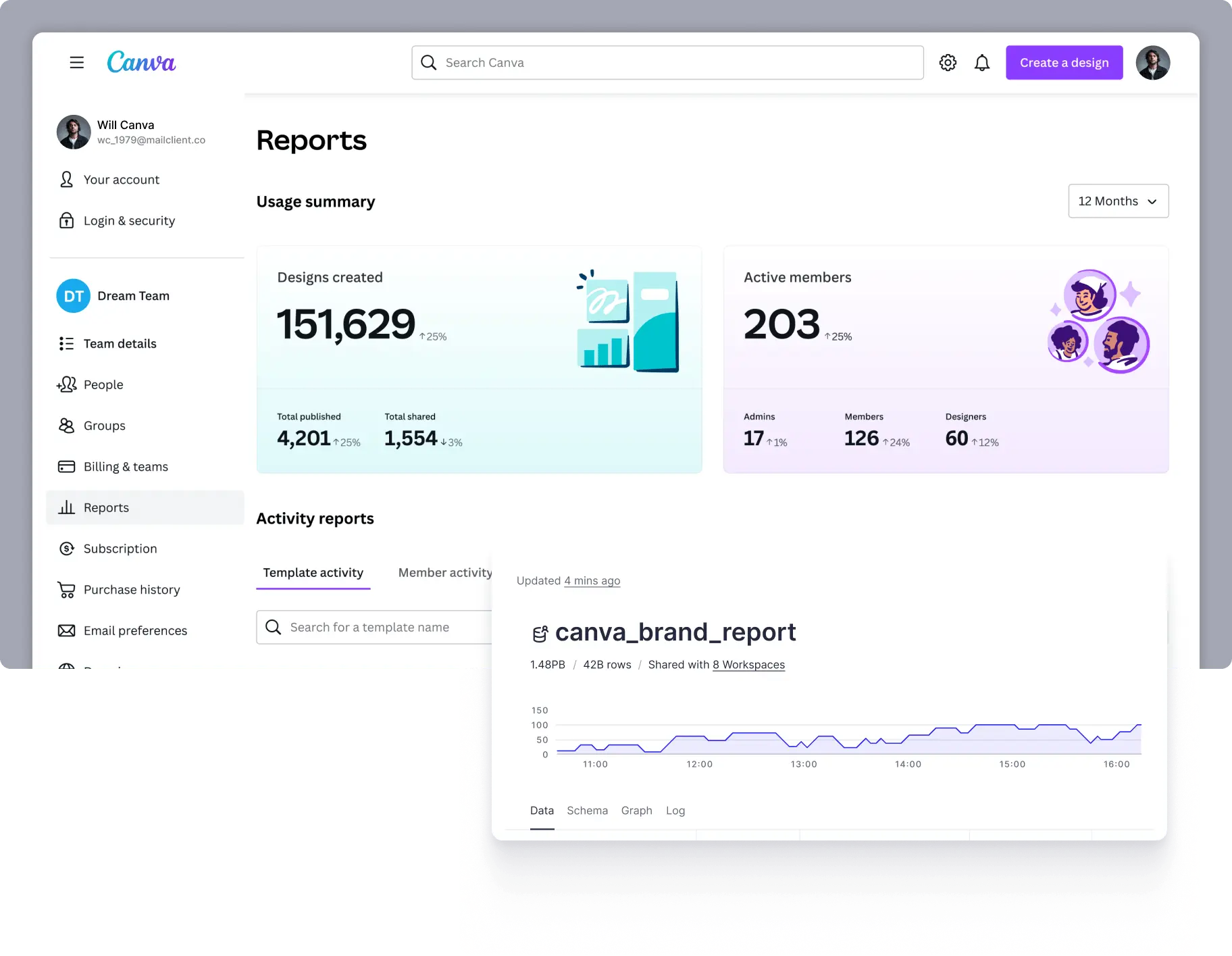Follow the 8 Workspaces link

pyautogui.click(x=748, y=665)
